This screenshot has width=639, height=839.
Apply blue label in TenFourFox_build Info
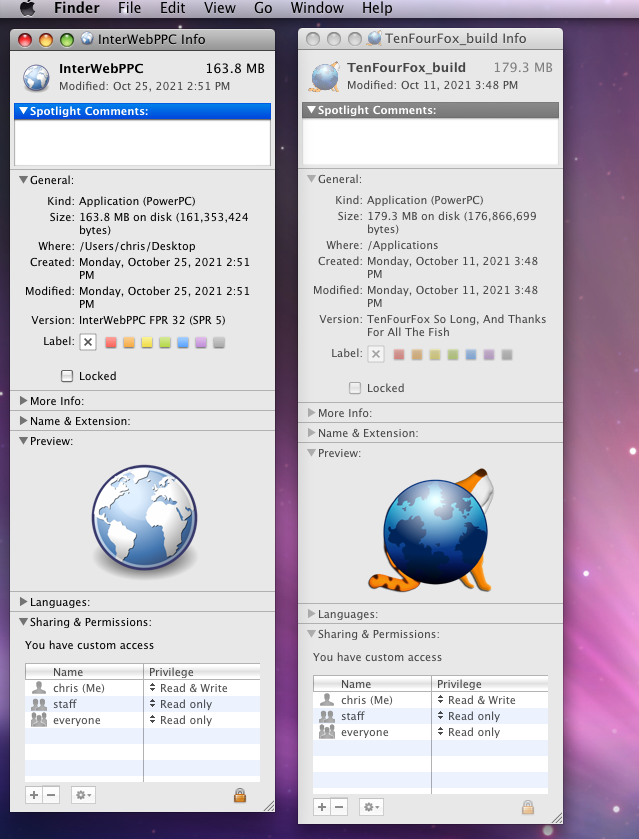click(x=471, y=354)
